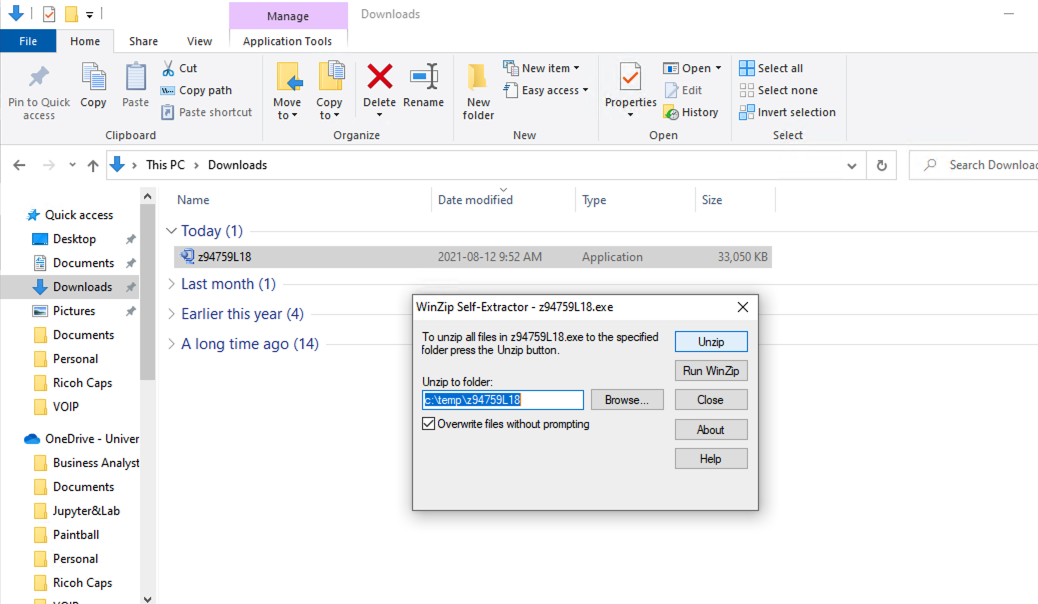Switch to the Share ribbon tab
This screenshot has width=1038, height=604.
click(144, 41)
